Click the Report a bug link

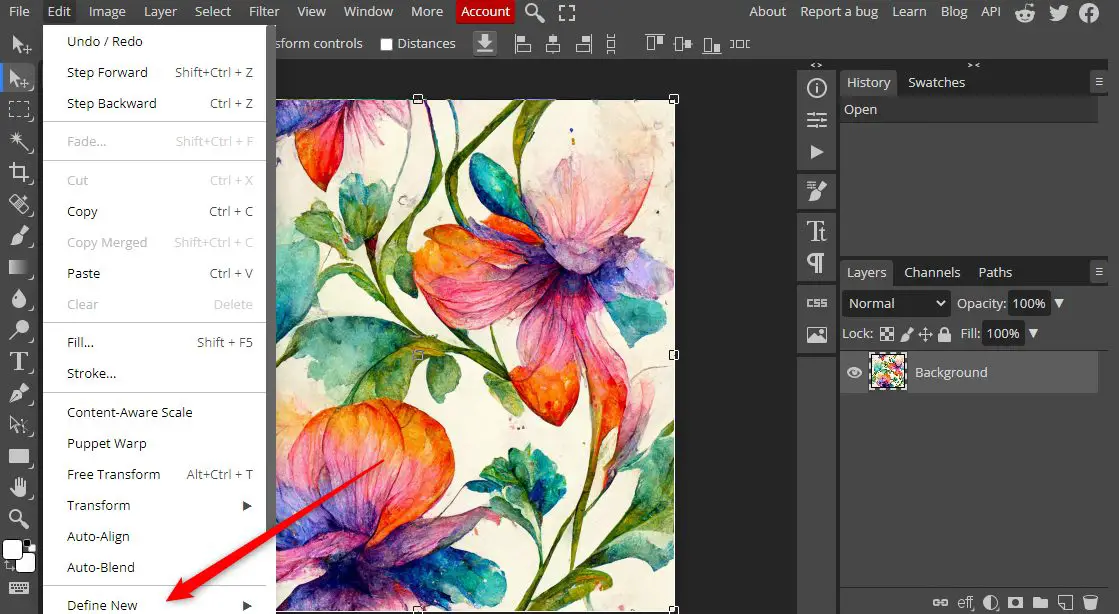pyautogui.click(x=839, y=11)
